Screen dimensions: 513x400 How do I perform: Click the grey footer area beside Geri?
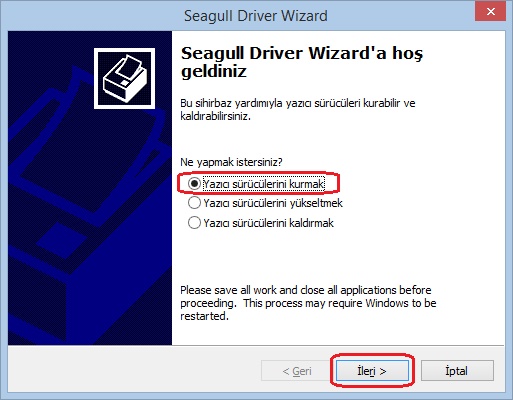point(133,370)
